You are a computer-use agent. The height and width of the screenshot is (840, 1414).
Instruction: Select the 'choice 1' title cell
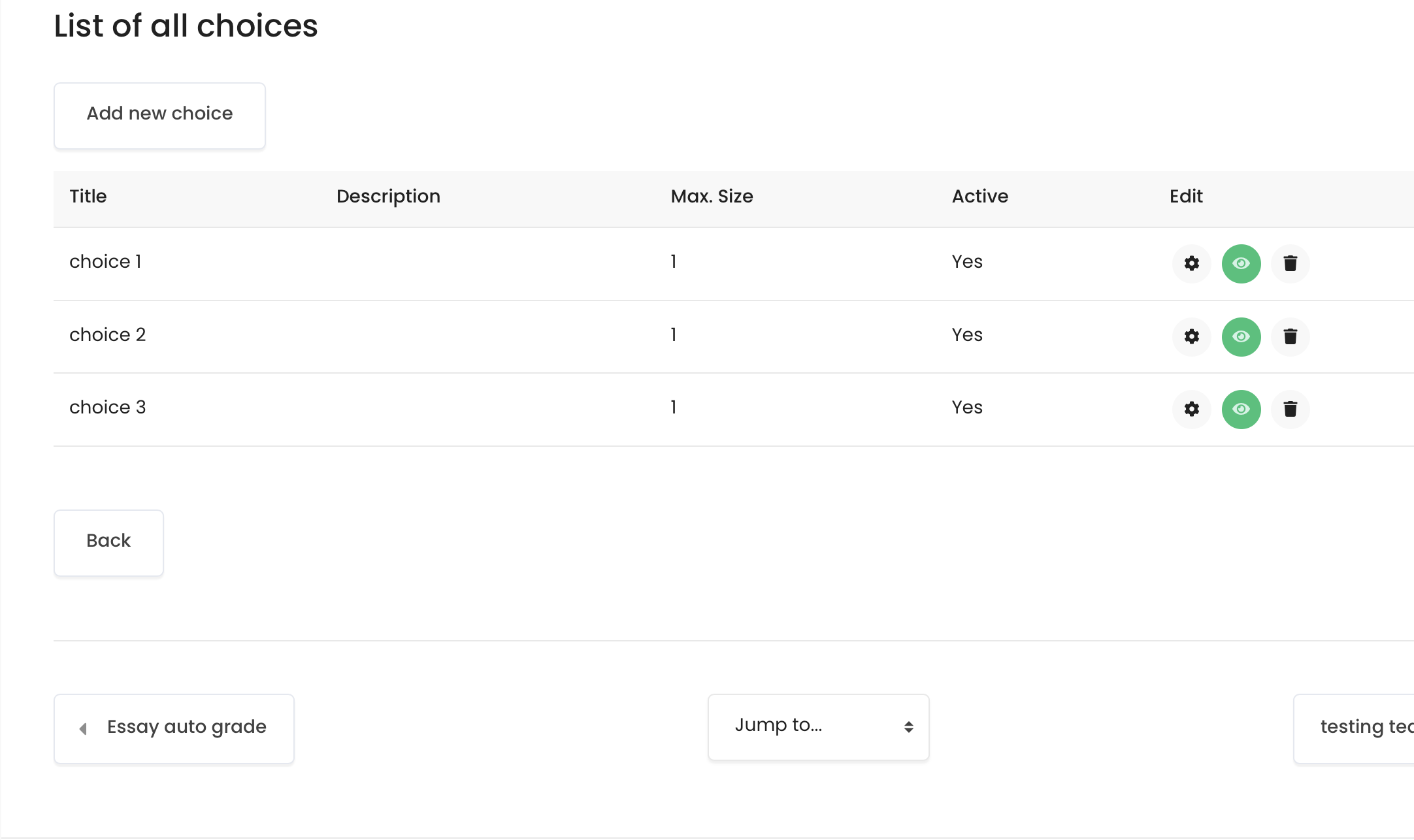(x=105, y=261)
